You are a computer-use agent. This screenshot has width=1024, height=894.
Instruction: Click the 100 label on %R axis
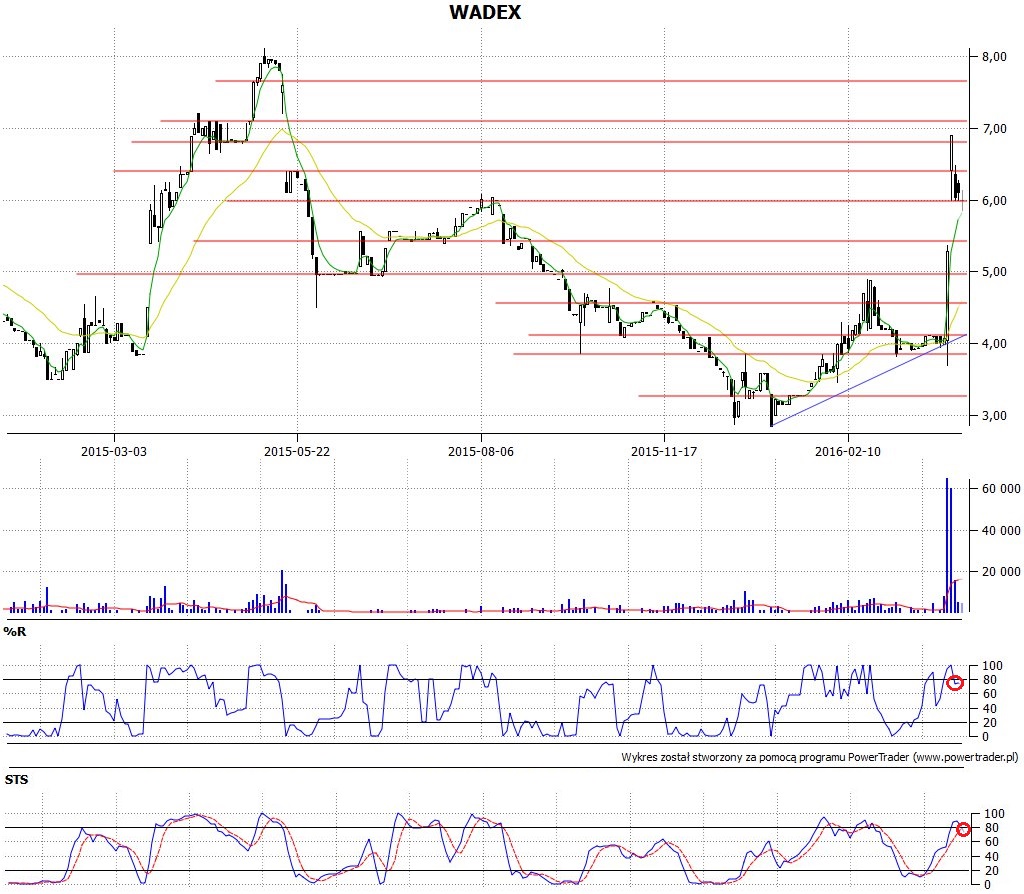point(992,665)
